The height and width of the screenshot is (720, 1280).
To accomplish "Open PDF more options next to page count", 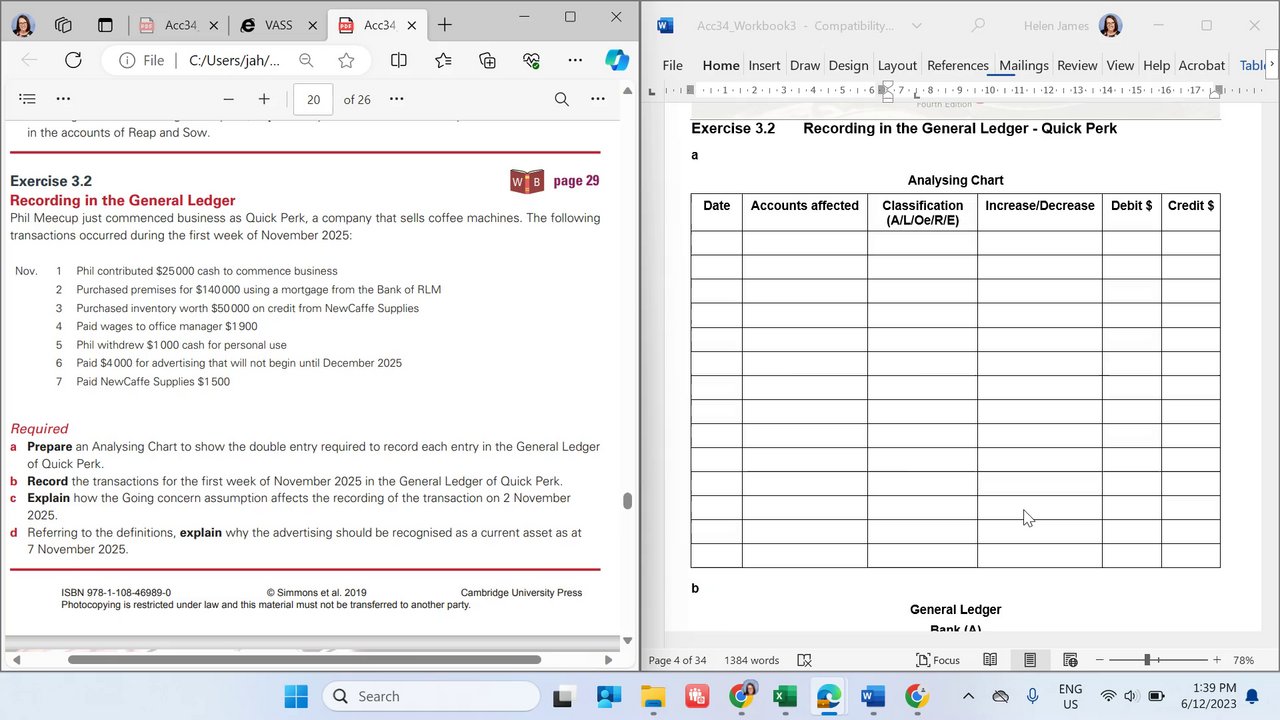I will point(397,99).
